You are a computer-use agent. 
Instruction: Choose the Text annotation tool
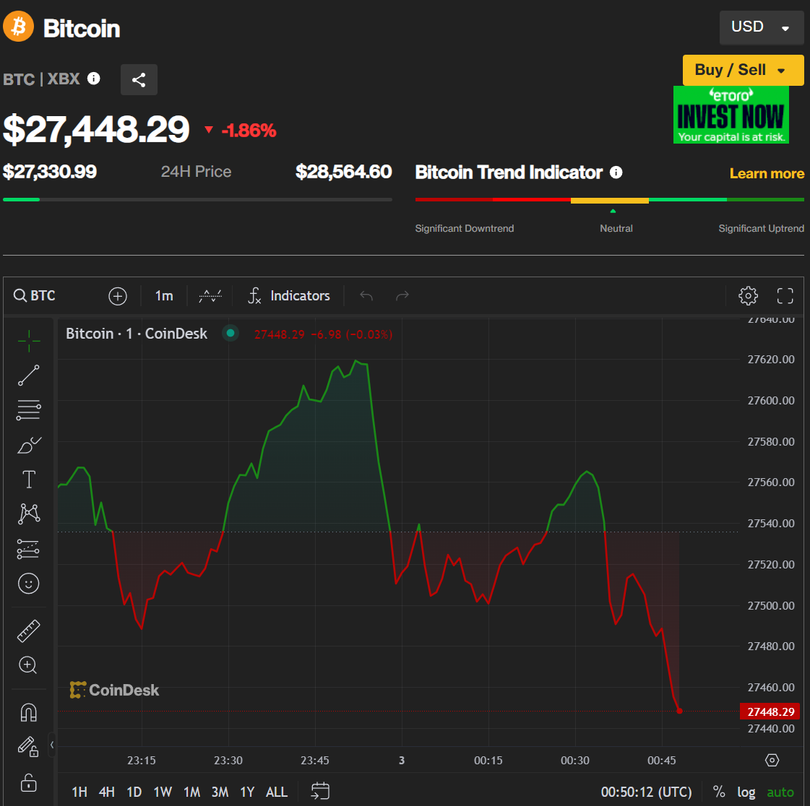(x=29, y=479)
